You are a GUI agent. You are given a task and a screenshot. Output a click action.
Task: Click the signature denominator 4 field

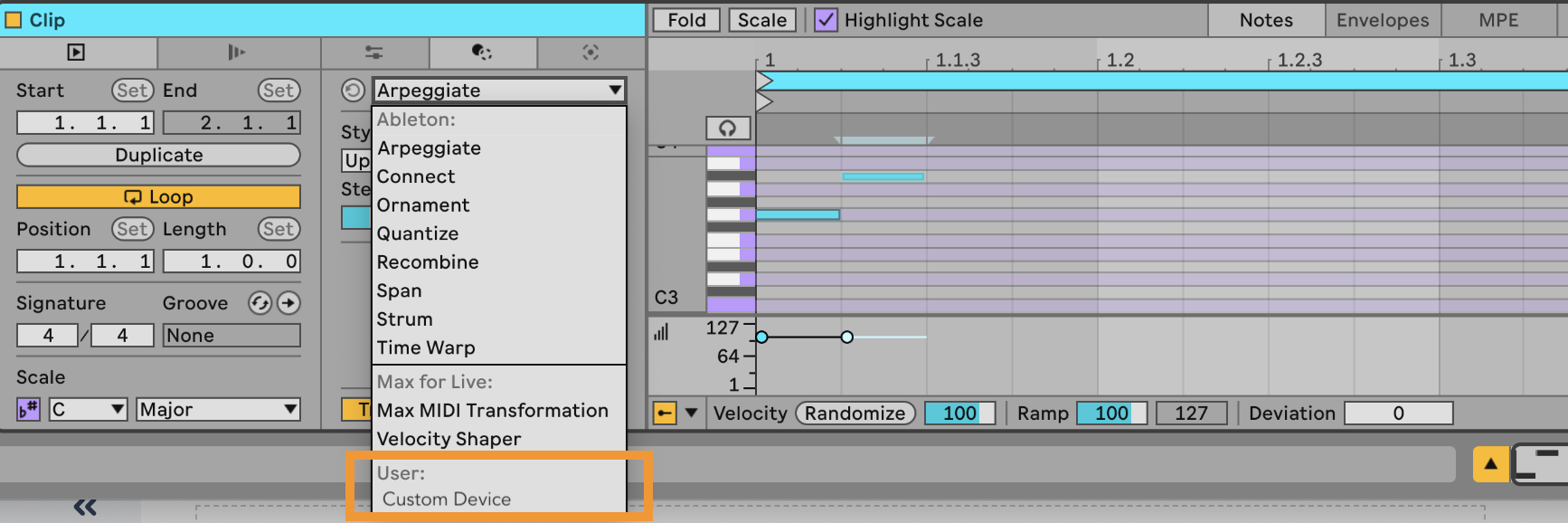click(x=122, y=336)
